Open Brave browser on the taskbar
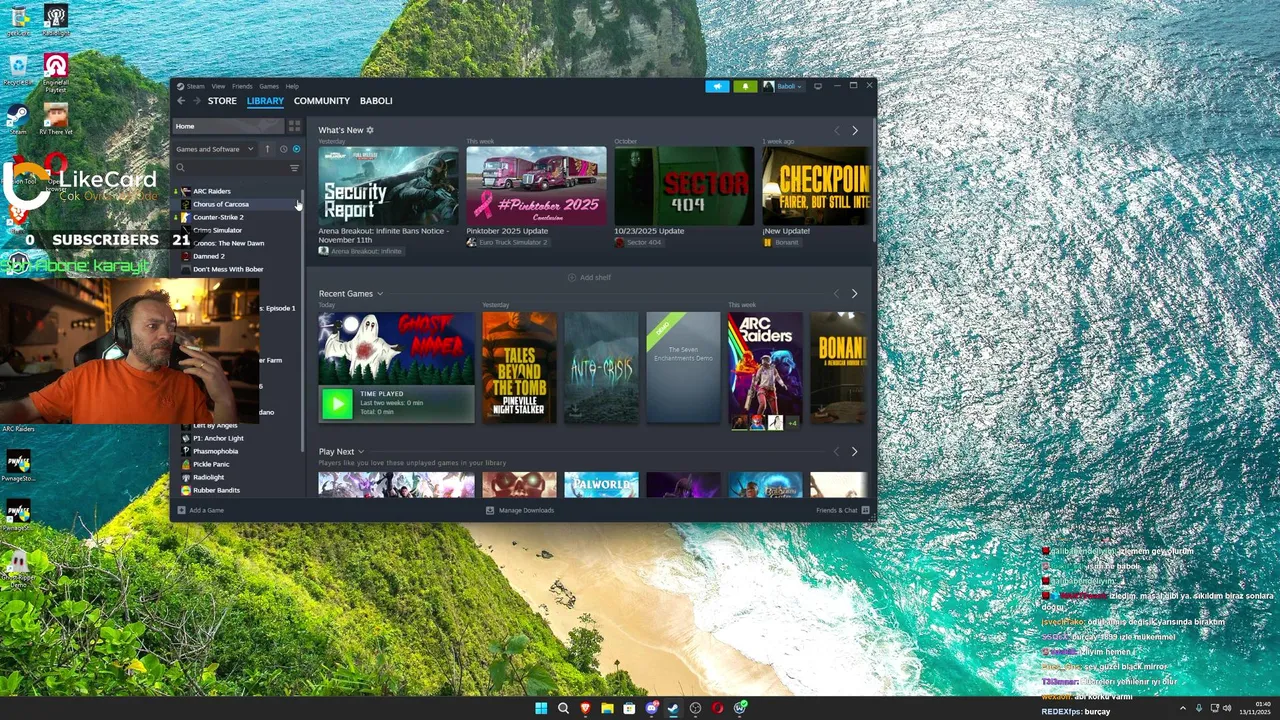 tap(585, 708)
